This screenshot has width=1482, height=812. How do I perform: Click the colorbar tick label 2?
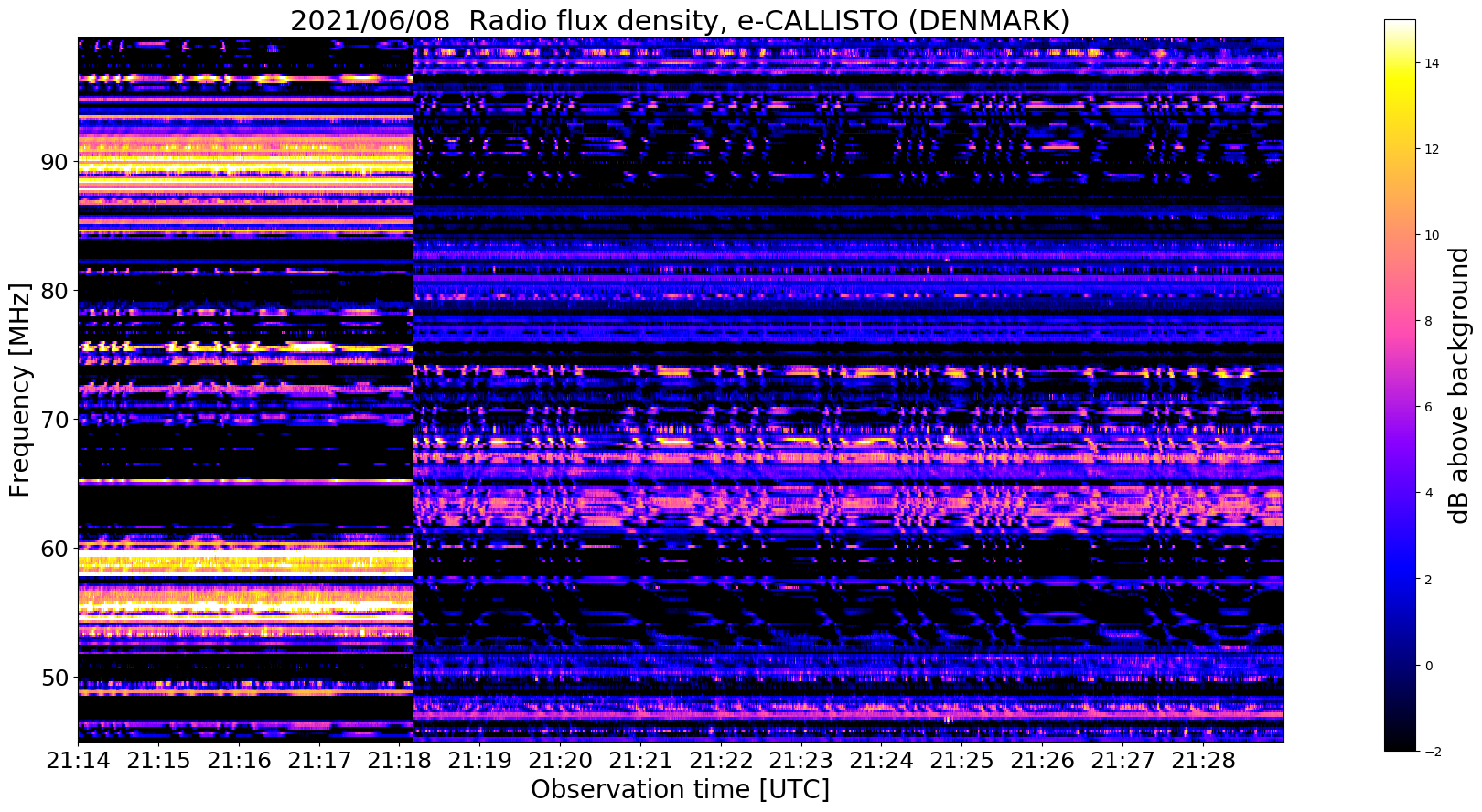(x=1428, y=579)
